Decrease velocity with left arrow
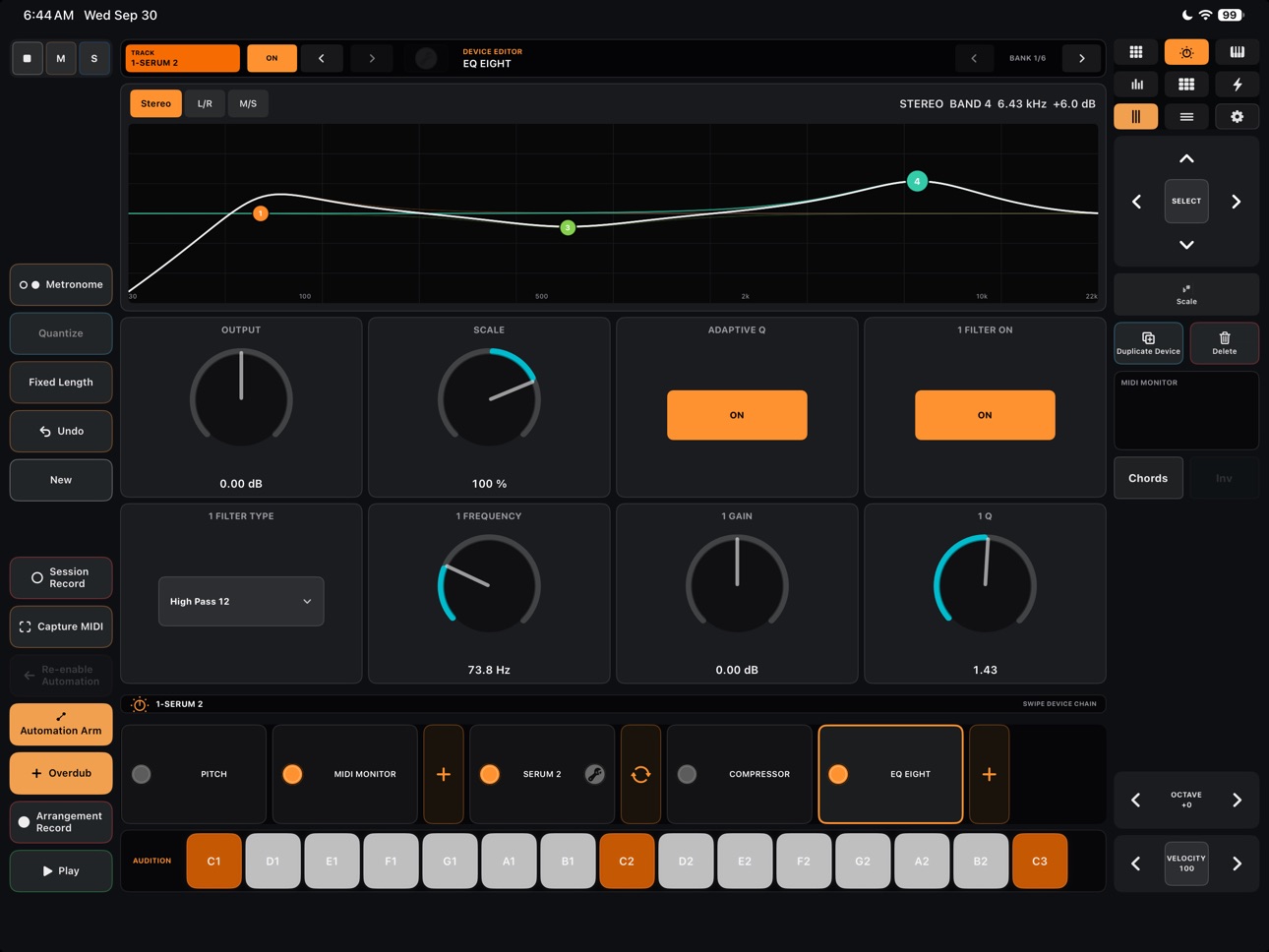The height and width of the screenshot is (952, 1269). tap(1136, 863)
